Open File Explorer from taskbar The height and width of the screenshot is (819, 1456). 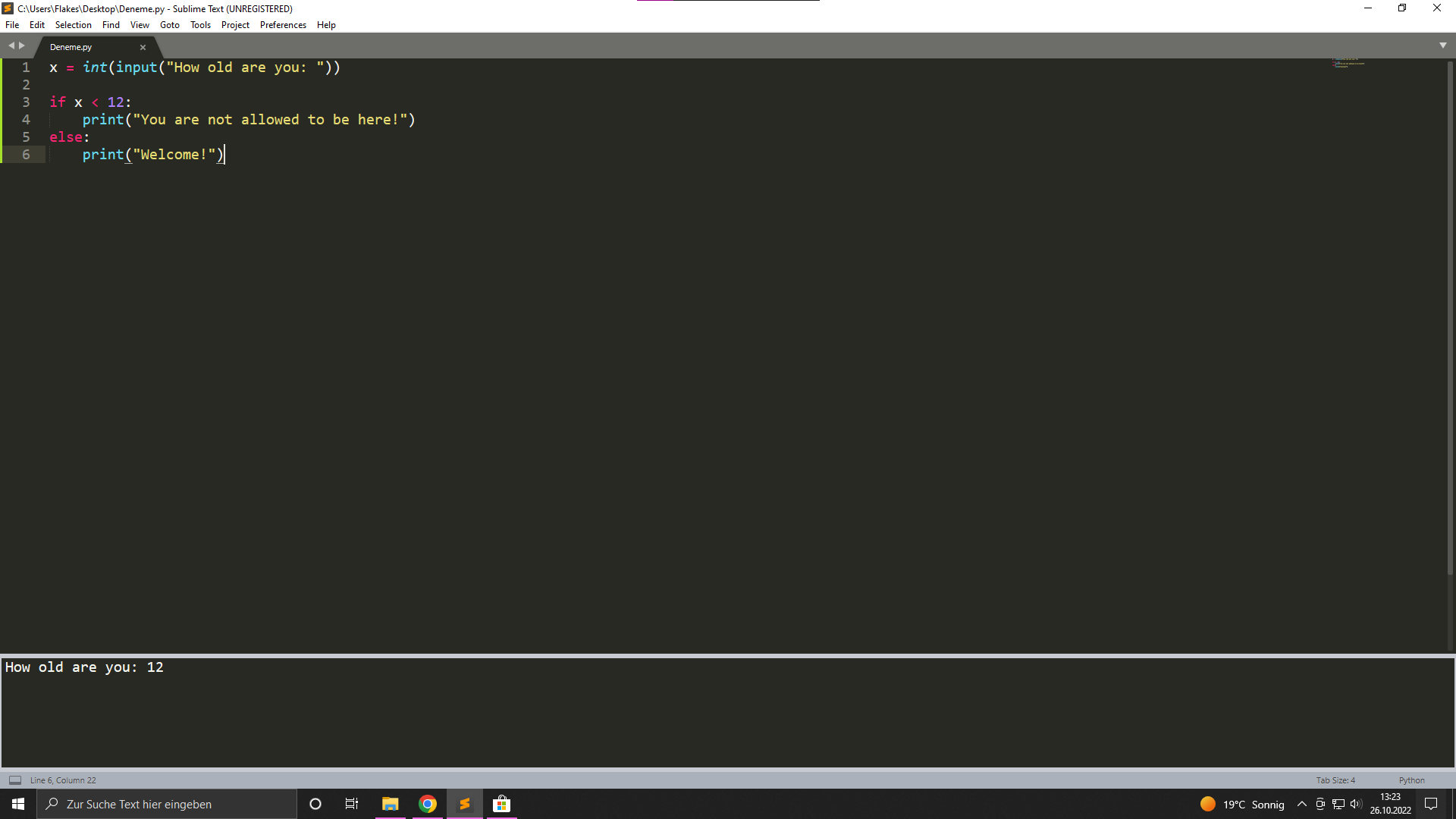391,804
